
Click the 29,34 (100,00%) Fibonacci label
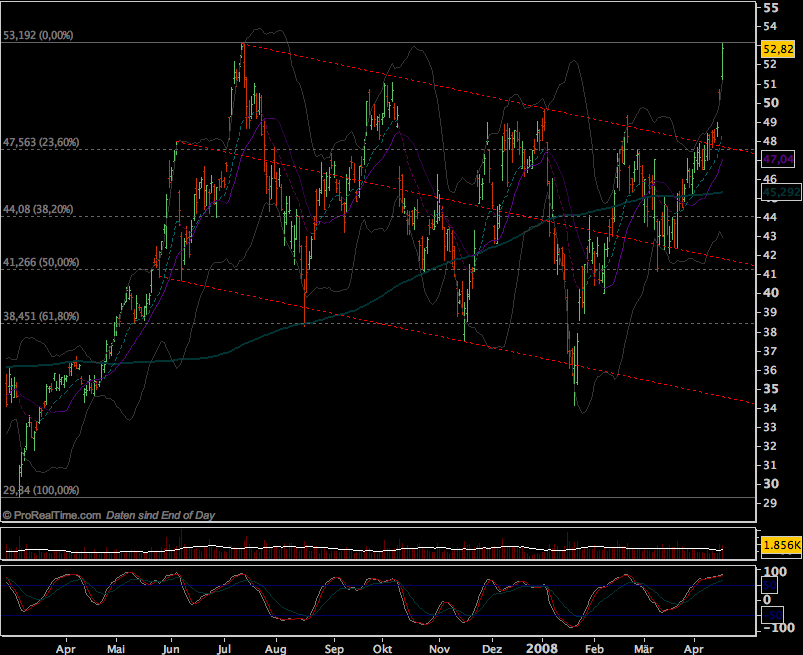[41, 491]
